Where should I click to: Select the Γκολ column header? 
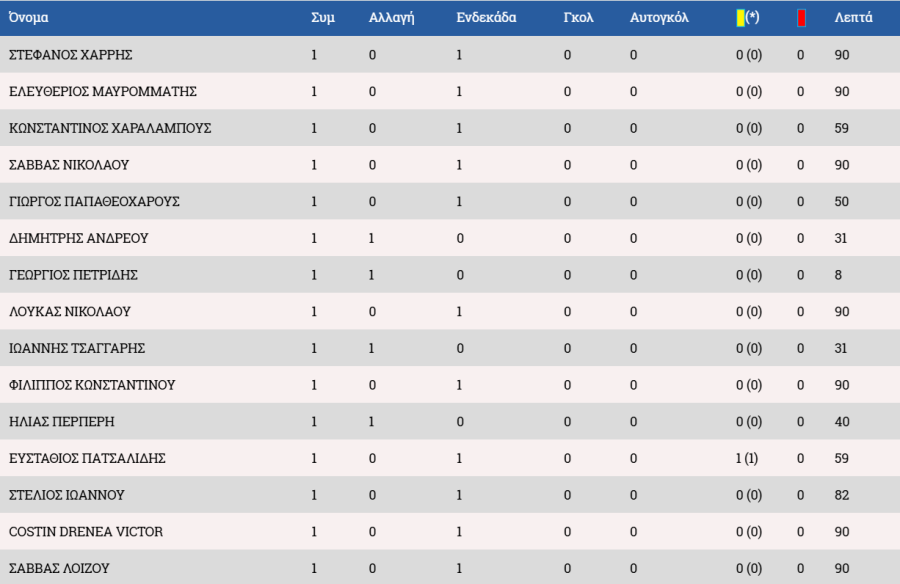coord(578,18)
